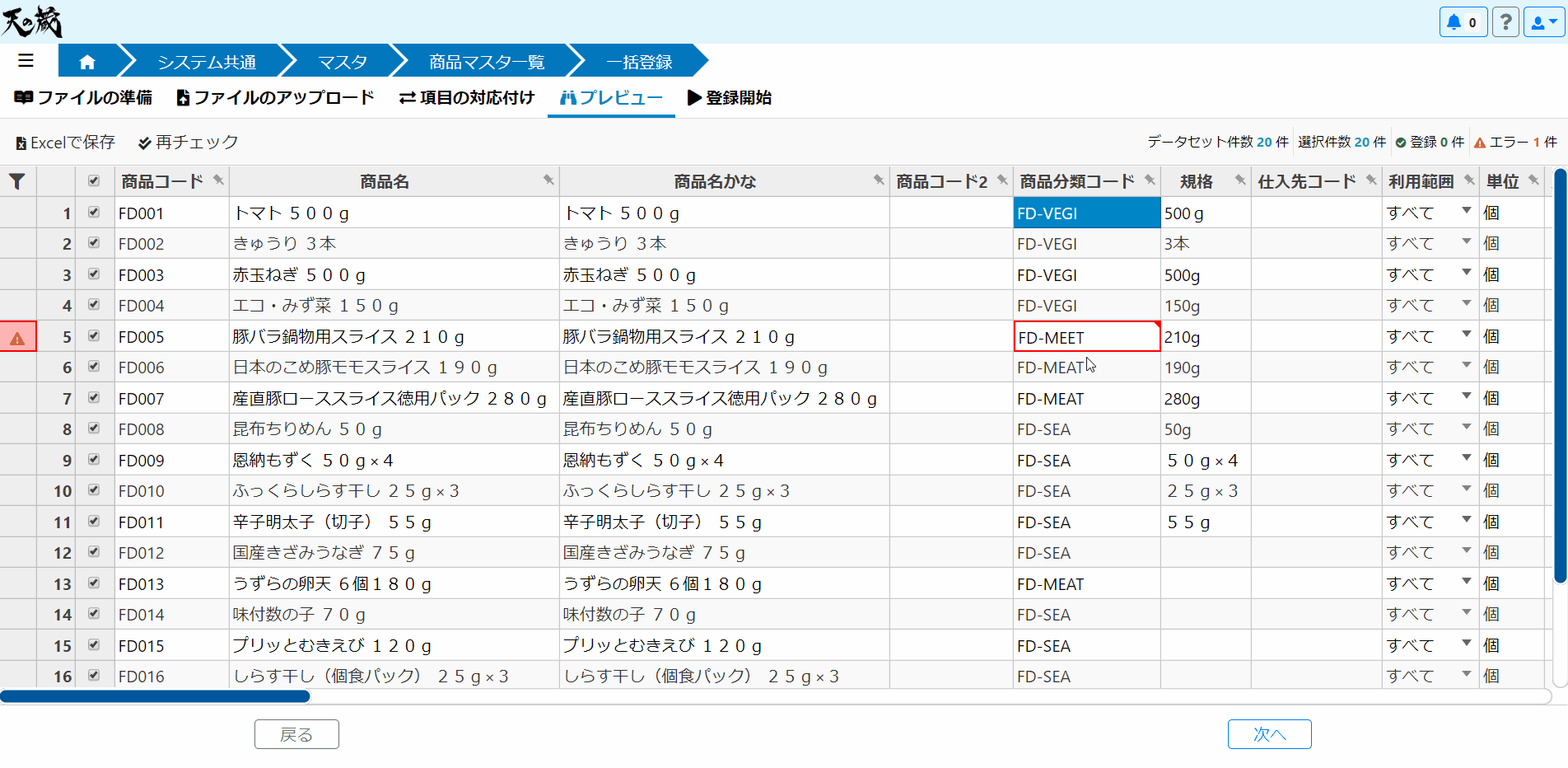Open 利用範囲 dropdown for row 13
1568x768 pixels.
point(1467,582)
